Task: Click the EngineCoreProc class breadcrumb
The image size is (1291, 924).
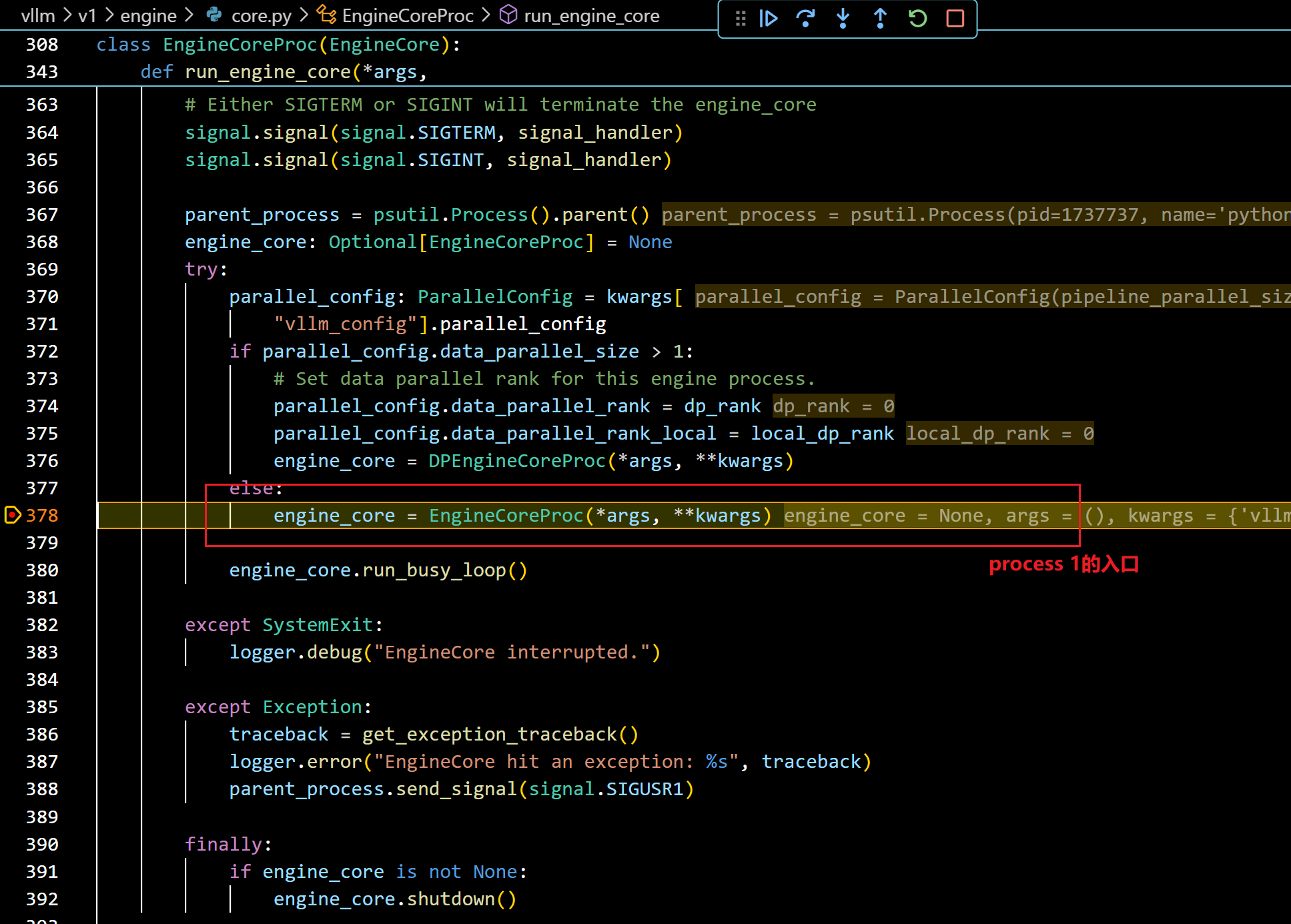Action: 407,16
